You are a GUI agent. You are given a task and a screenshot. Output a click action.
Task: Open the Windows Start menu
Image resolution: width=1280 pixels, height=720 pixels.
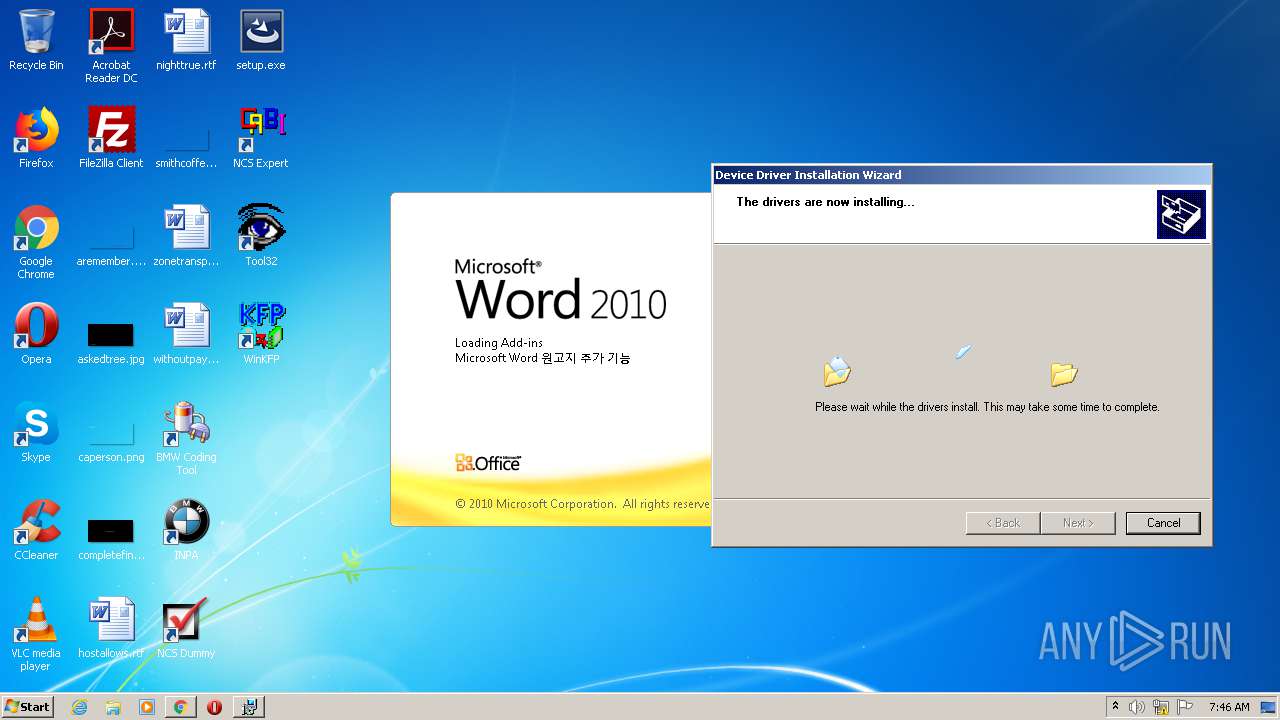coord(27,706)
